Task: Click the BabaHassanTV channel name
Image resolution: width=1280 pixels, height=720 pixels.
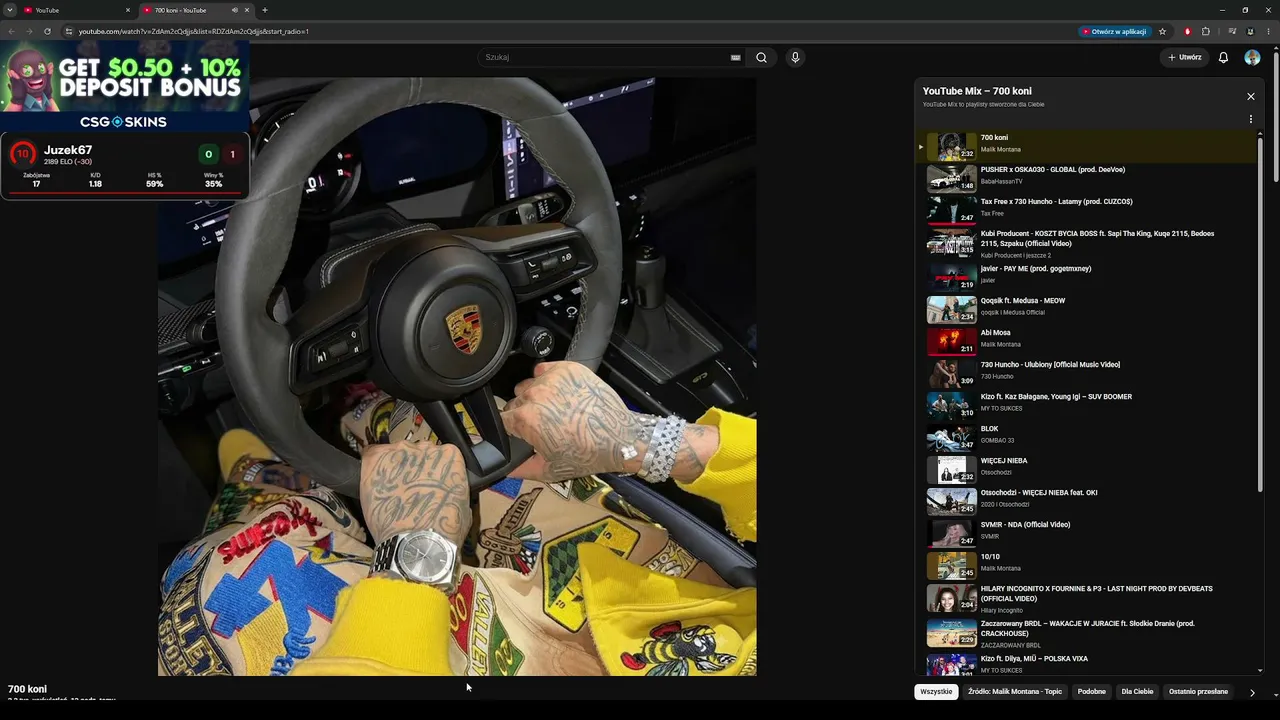Action: pos(1002,182)
